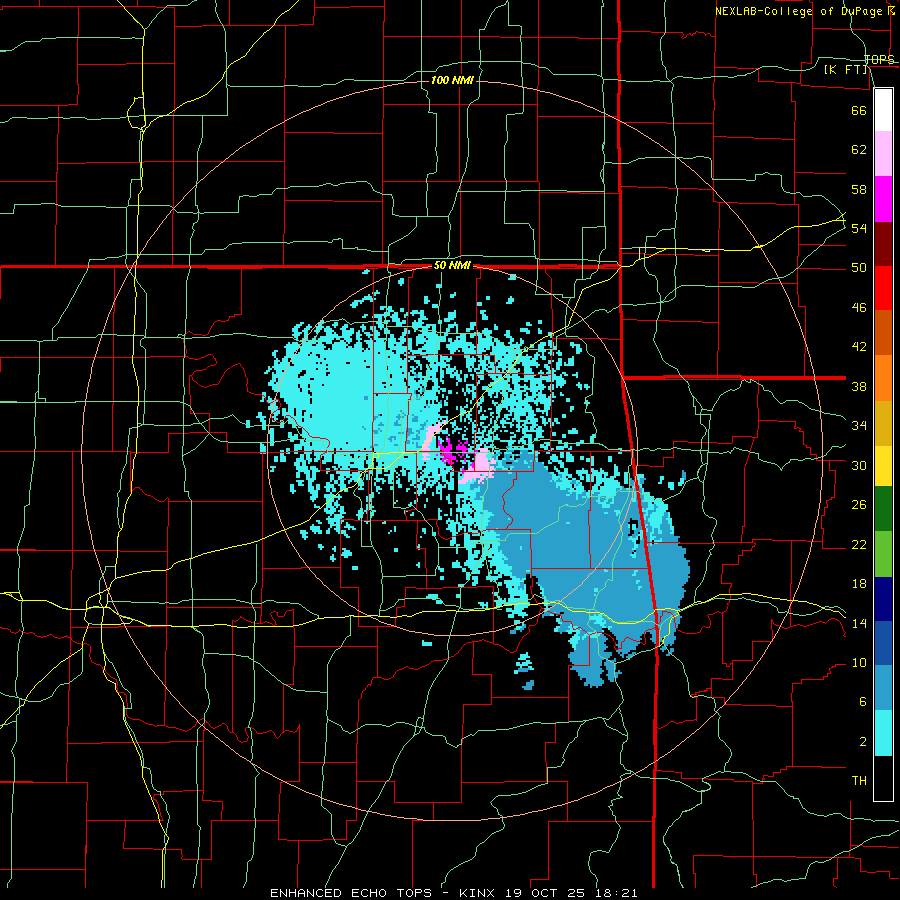Click the cyan 2 kft legend swatch

[x=883, y=733]
